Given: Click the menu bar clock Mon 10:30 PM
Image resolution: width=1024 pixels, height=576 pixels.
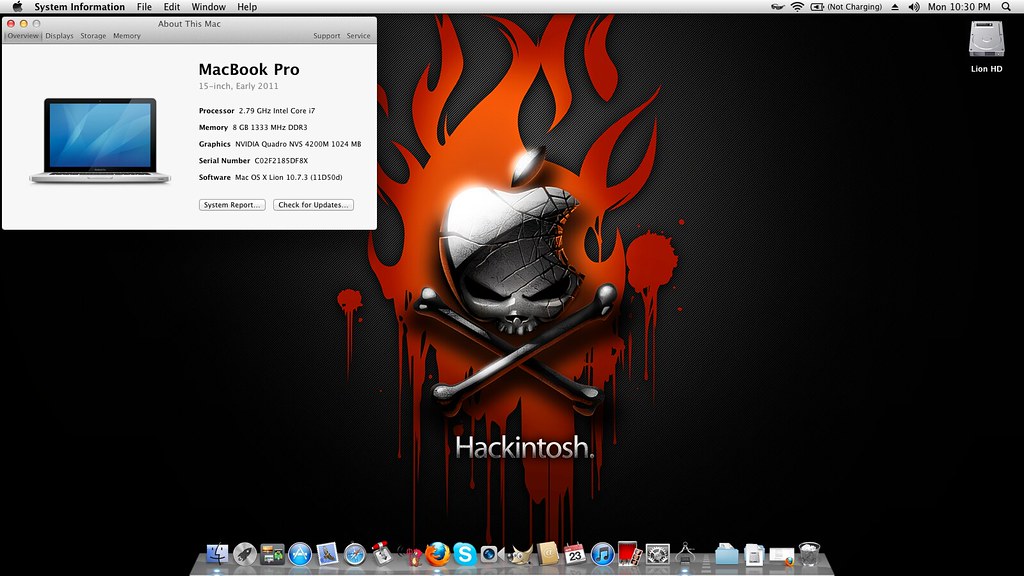Looking at the screenshot, I should (959, 7).
